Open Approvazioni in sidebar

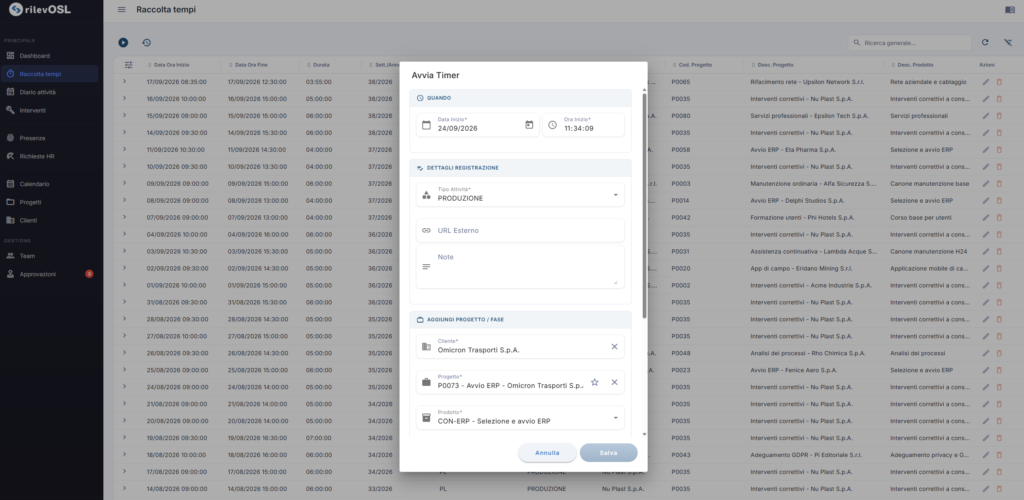point(50,274)
